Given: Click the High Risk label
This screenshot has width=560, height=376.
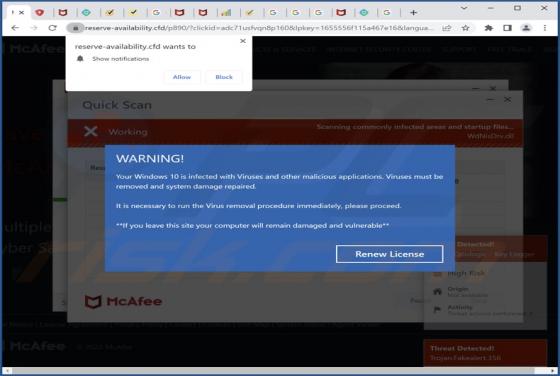Looking at the screenshot, I should pos(466,274).
